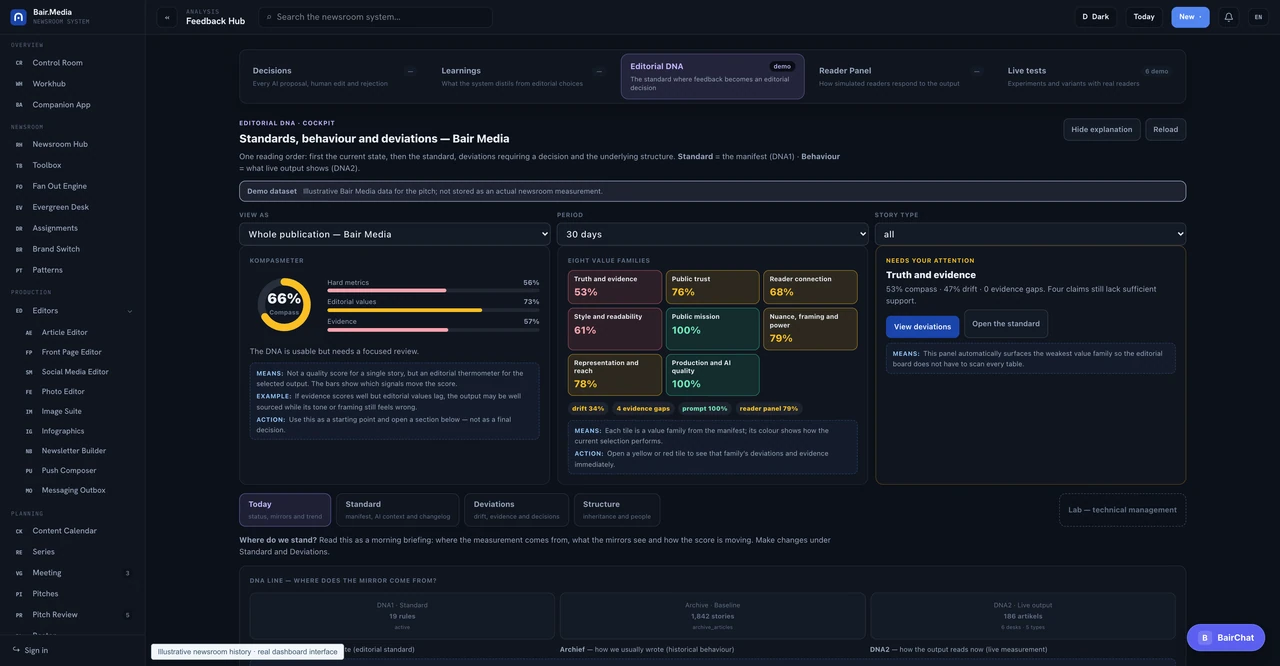
Task: Open the Public mission 100% tile
Action: (713, 329)
